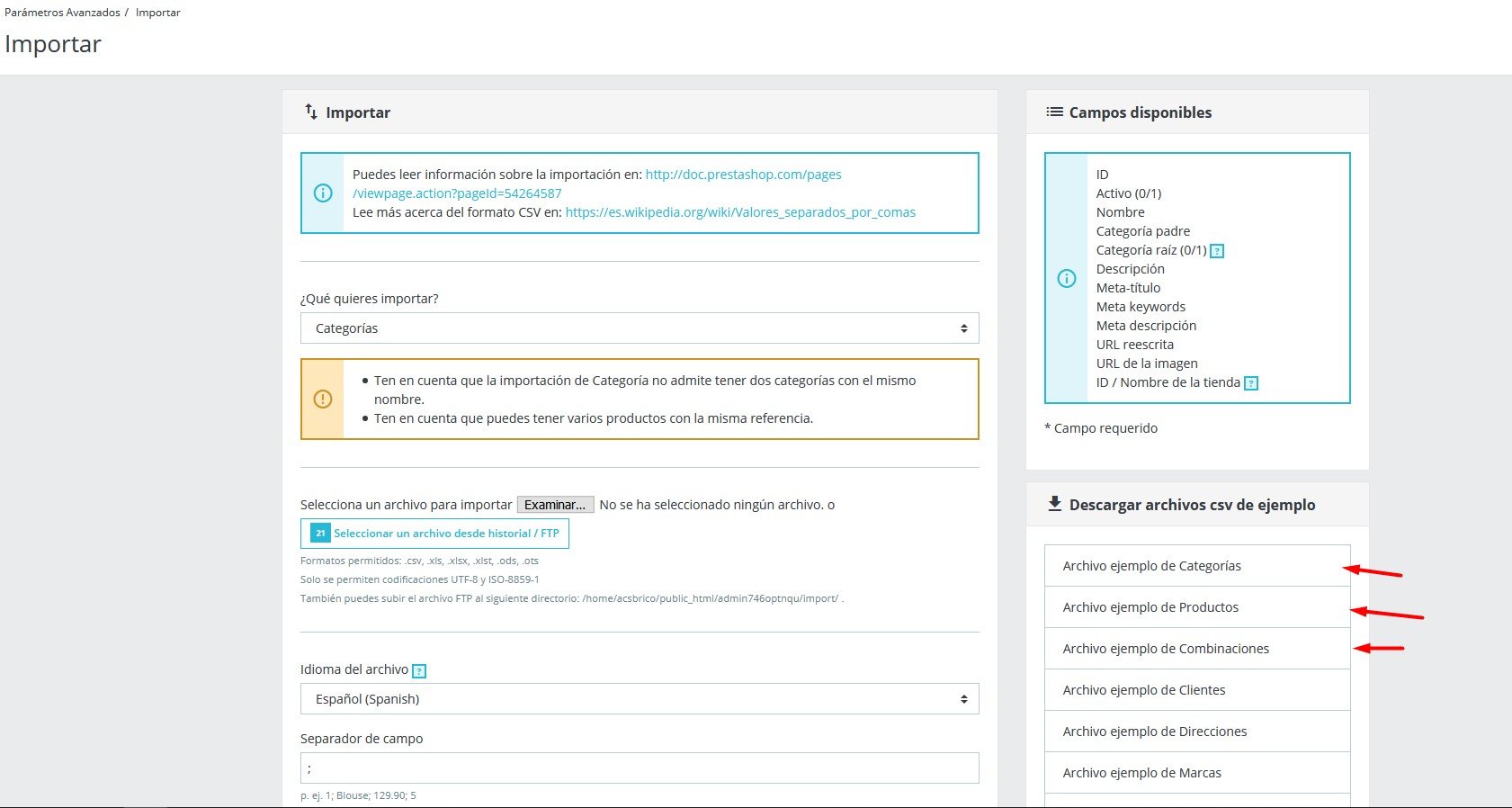1512x808 pixels.
Task: Open the PrestaShop documentation link
Action: (x=597, y=184)
